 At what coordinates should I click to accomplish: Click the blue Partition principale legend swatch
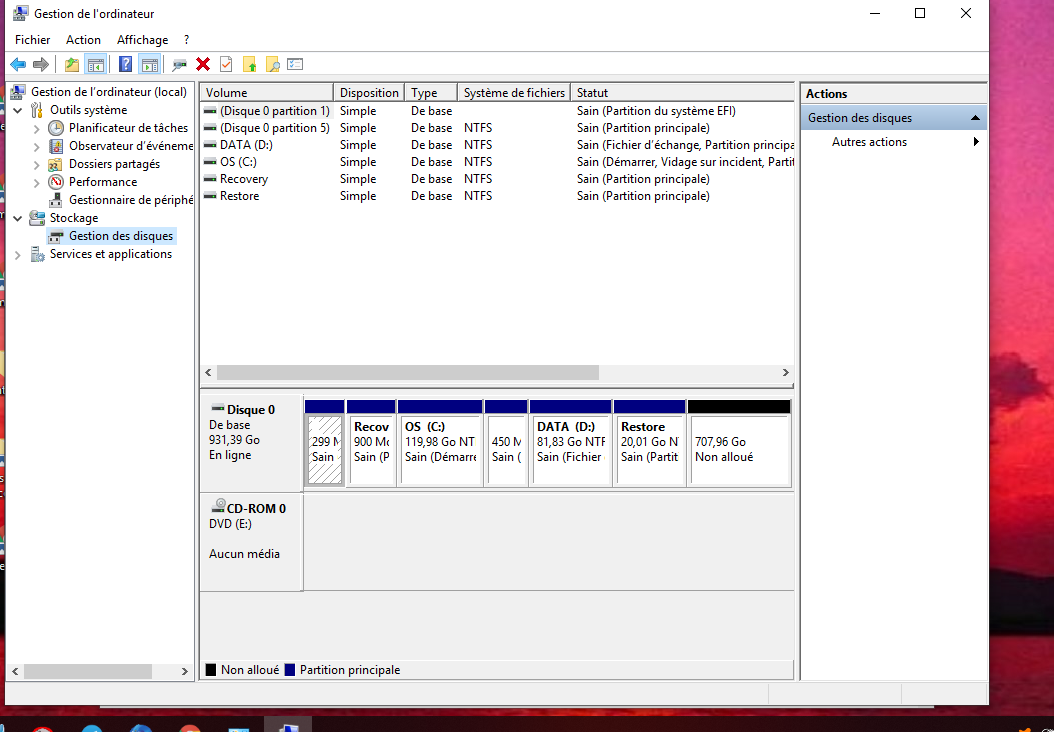click(290, 670)
